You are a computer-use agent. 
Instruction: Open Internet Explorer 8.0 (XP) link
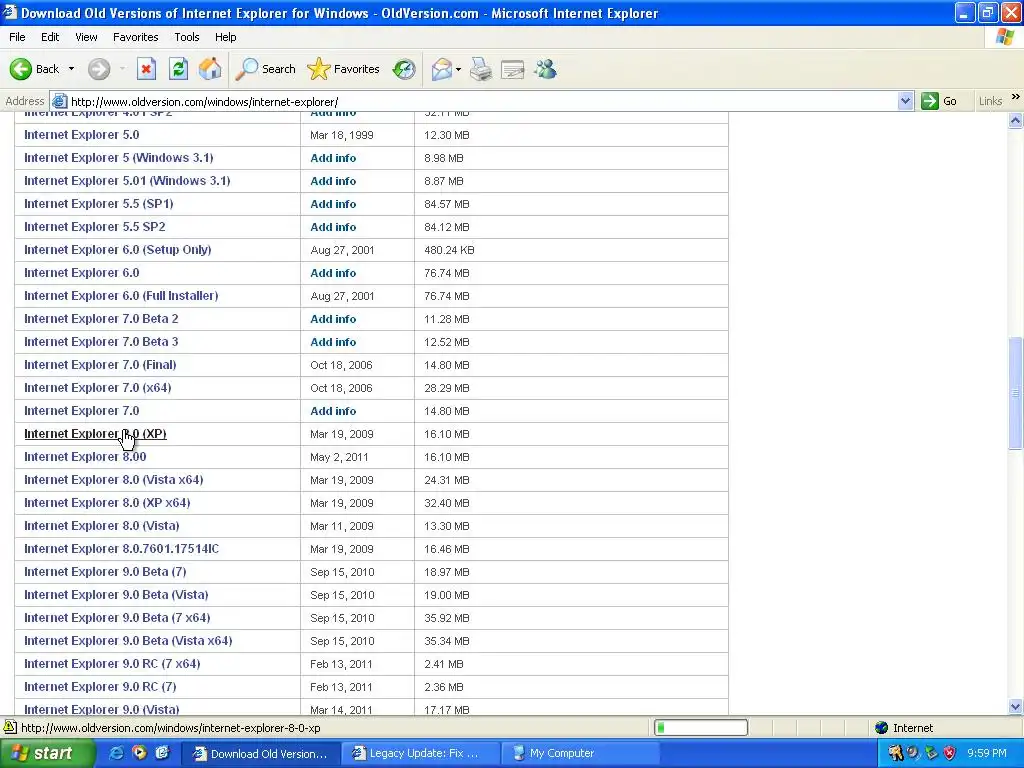(95, 434)
